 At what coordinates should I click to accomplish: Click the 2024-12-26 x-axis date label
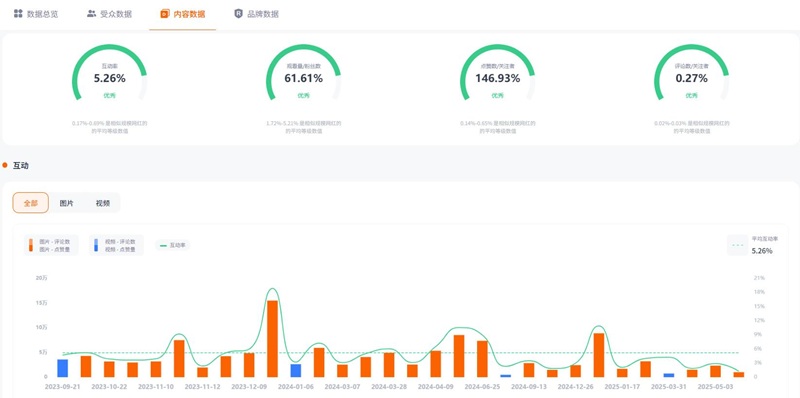(x=575, y=387)
